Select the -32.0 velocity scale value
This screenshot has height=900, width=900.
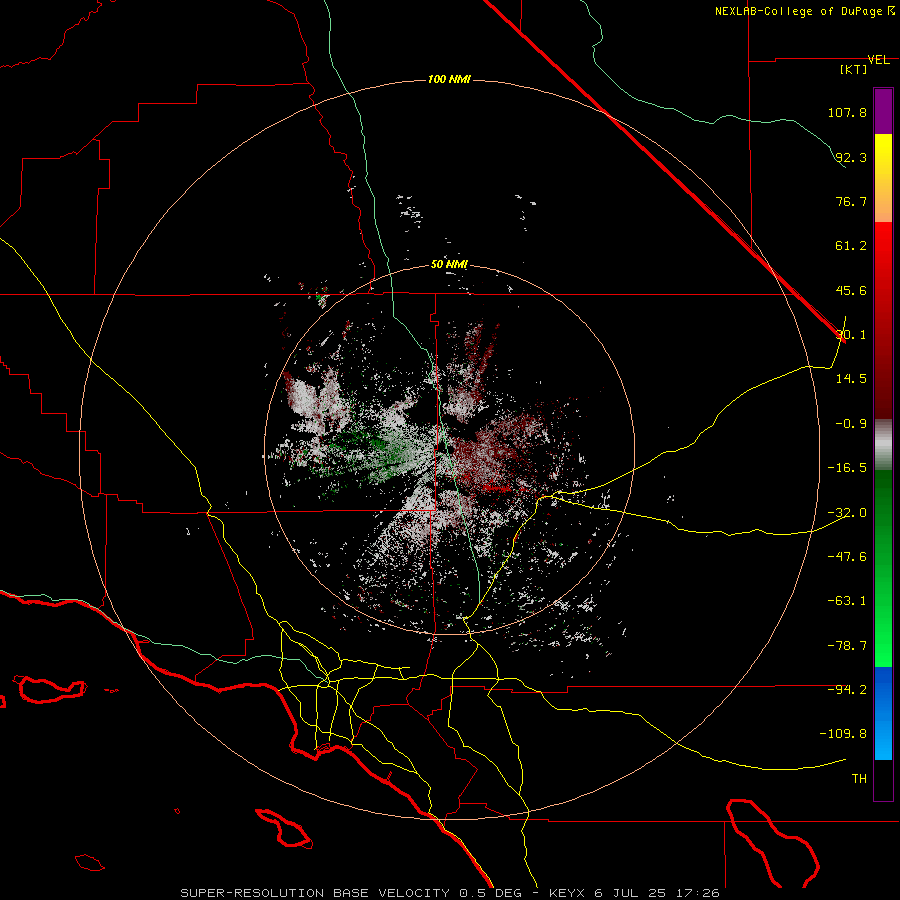pos(847,513)
